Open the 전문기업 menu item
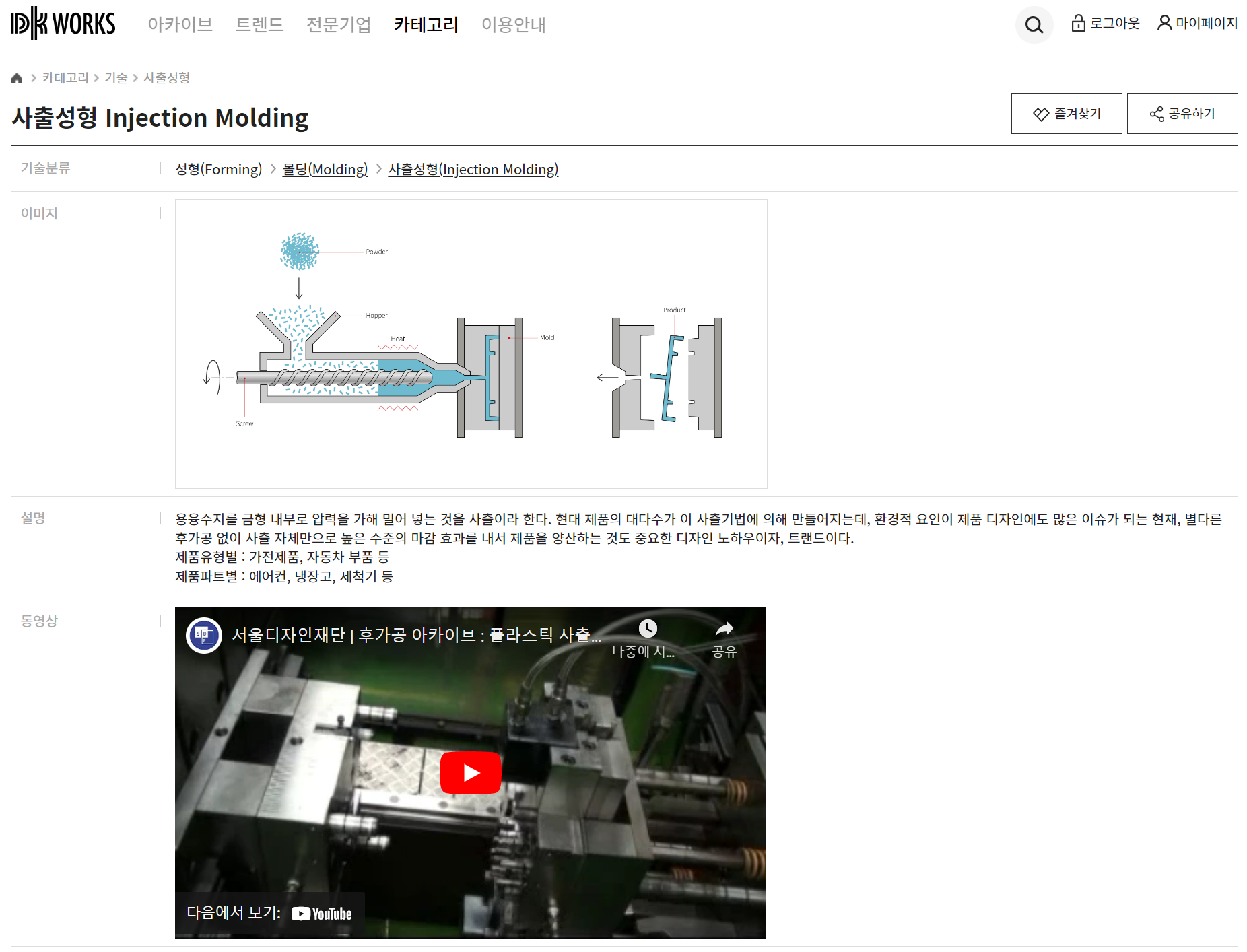Screen dimensions: 1247x952 pyautogui.click(x=339, y=25)
